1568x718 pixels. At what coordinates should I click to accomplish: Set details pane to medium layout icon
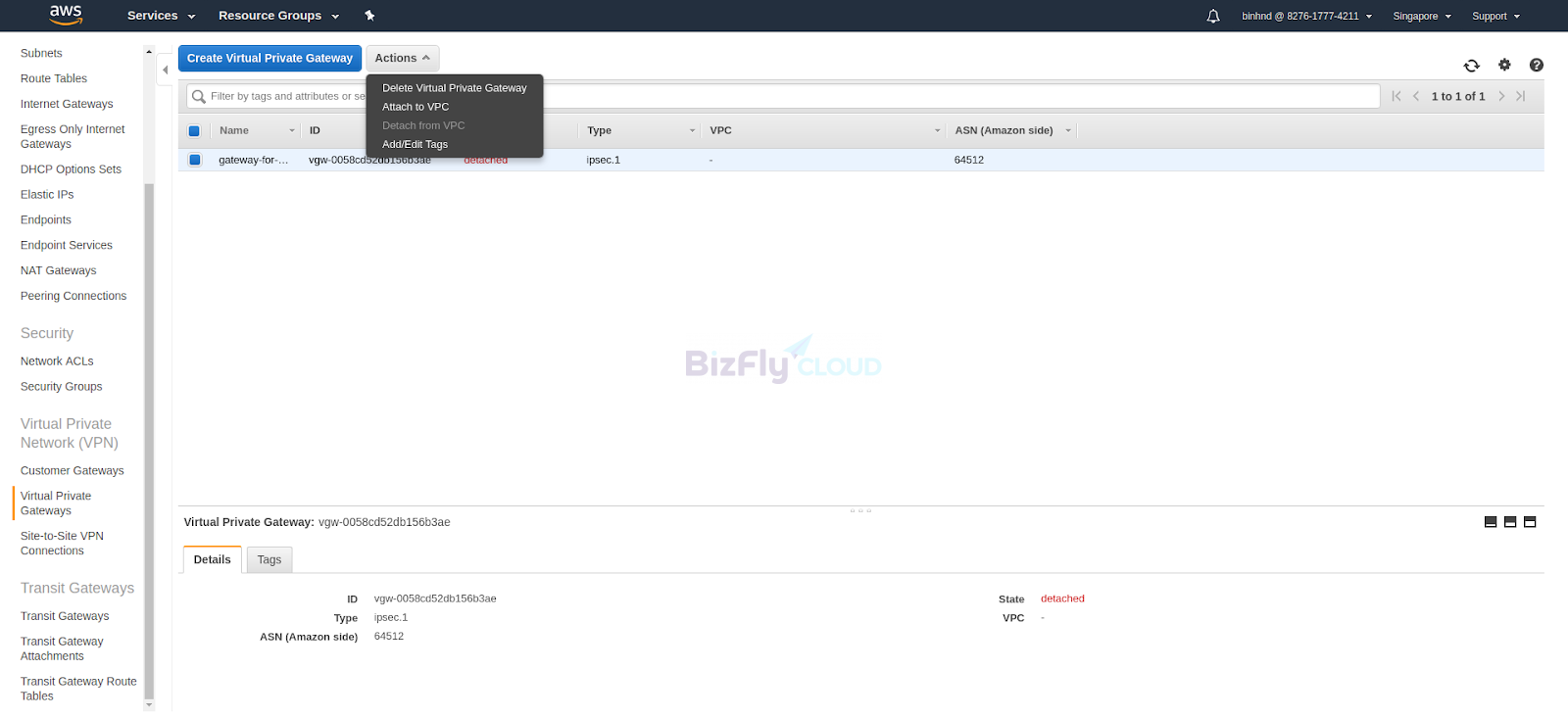[1510, 522]
